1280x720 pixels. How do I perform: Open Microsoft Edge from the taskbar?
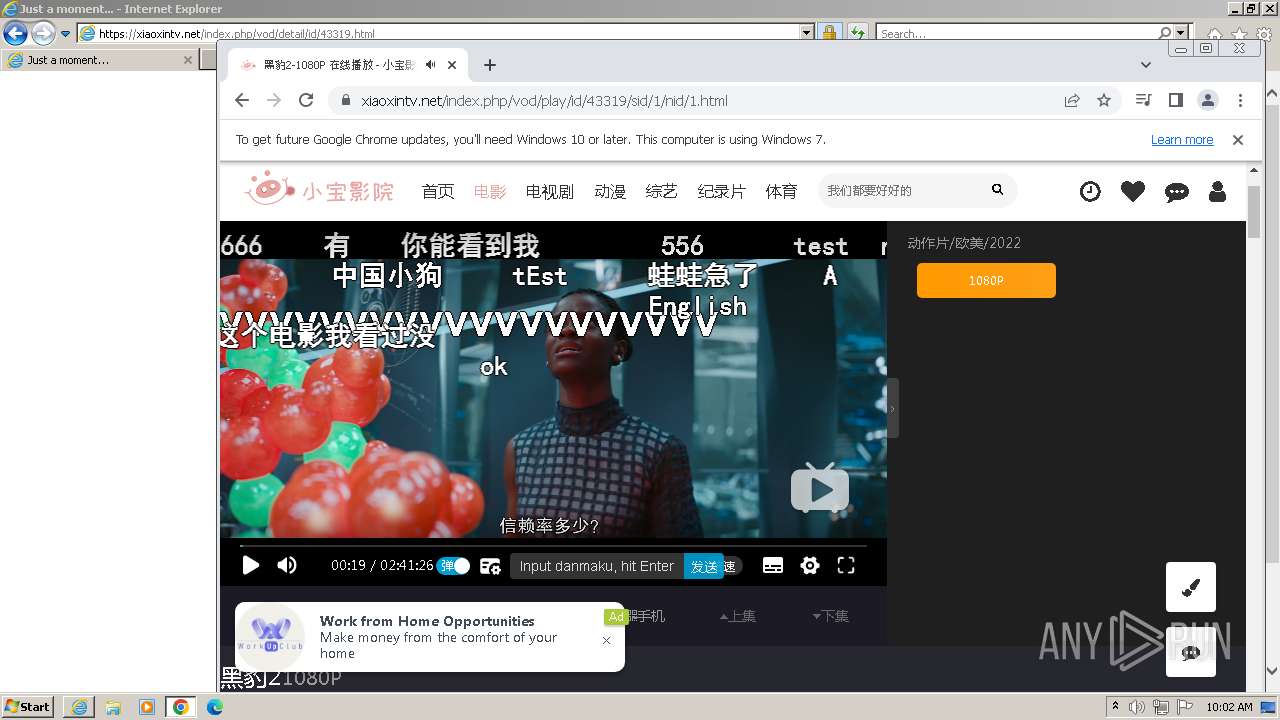pyautogui.click(x=215, y=707)
